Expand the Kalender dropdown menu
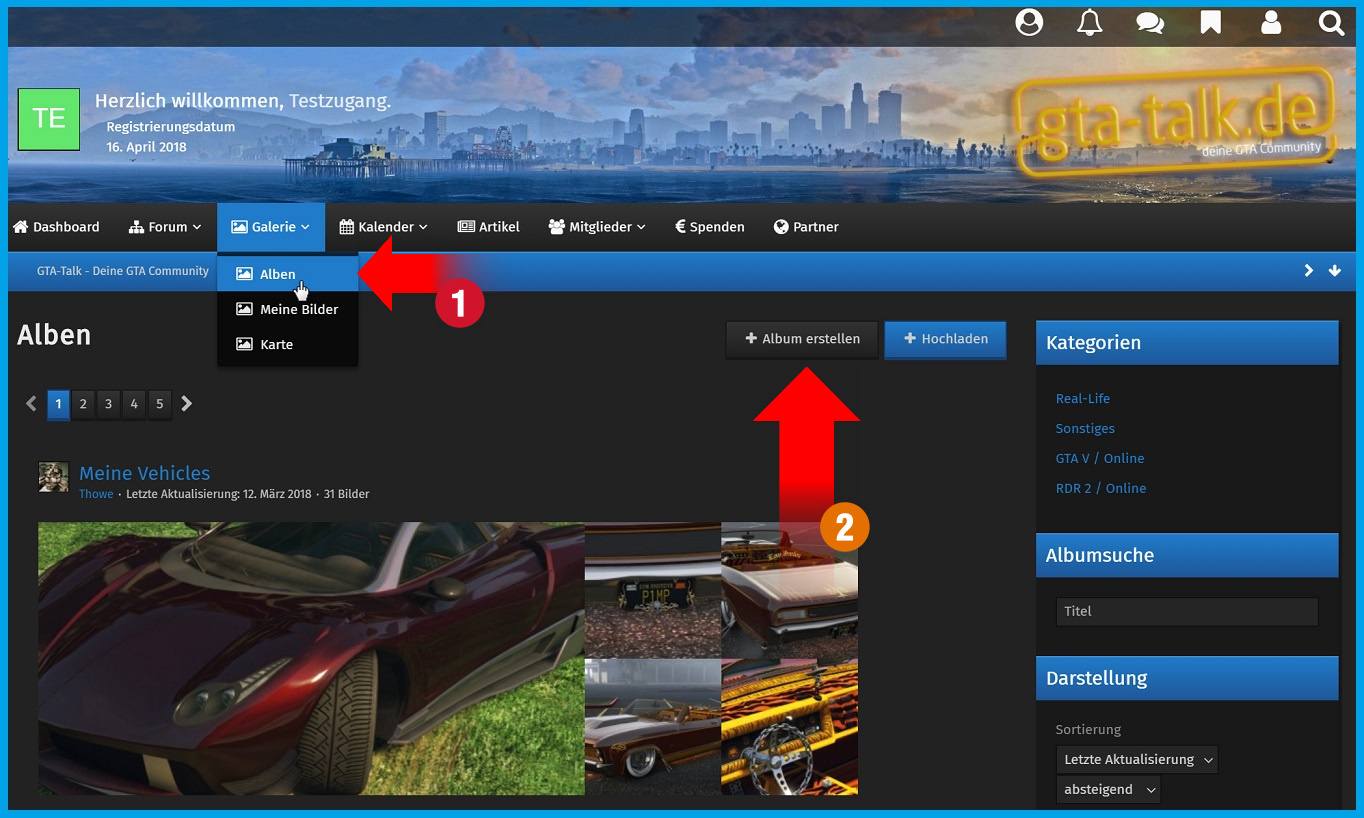The height and width of the screenshot is (818, 1364). pyautogui.click(x=384, y=227)
